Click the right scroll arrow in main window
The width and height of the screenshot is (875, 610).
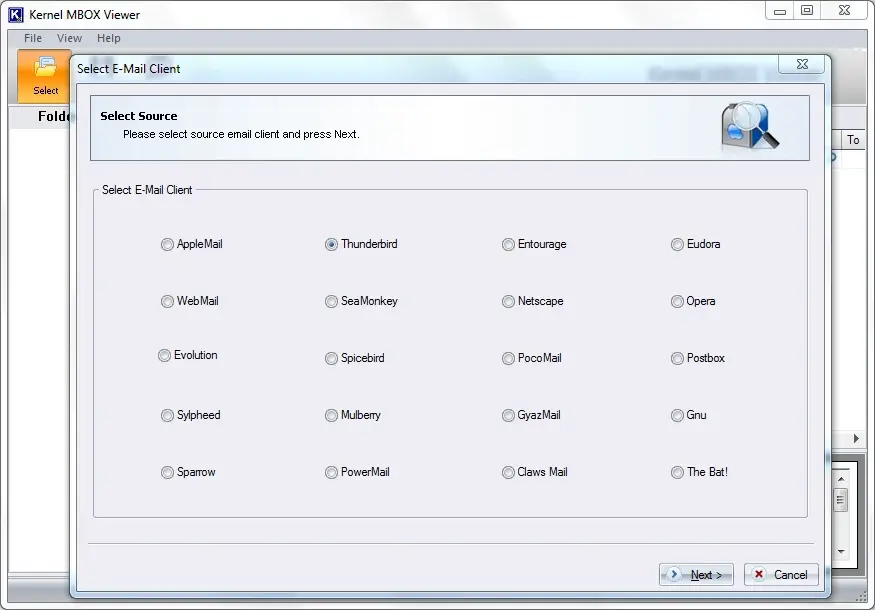click(x=856, y=439)
